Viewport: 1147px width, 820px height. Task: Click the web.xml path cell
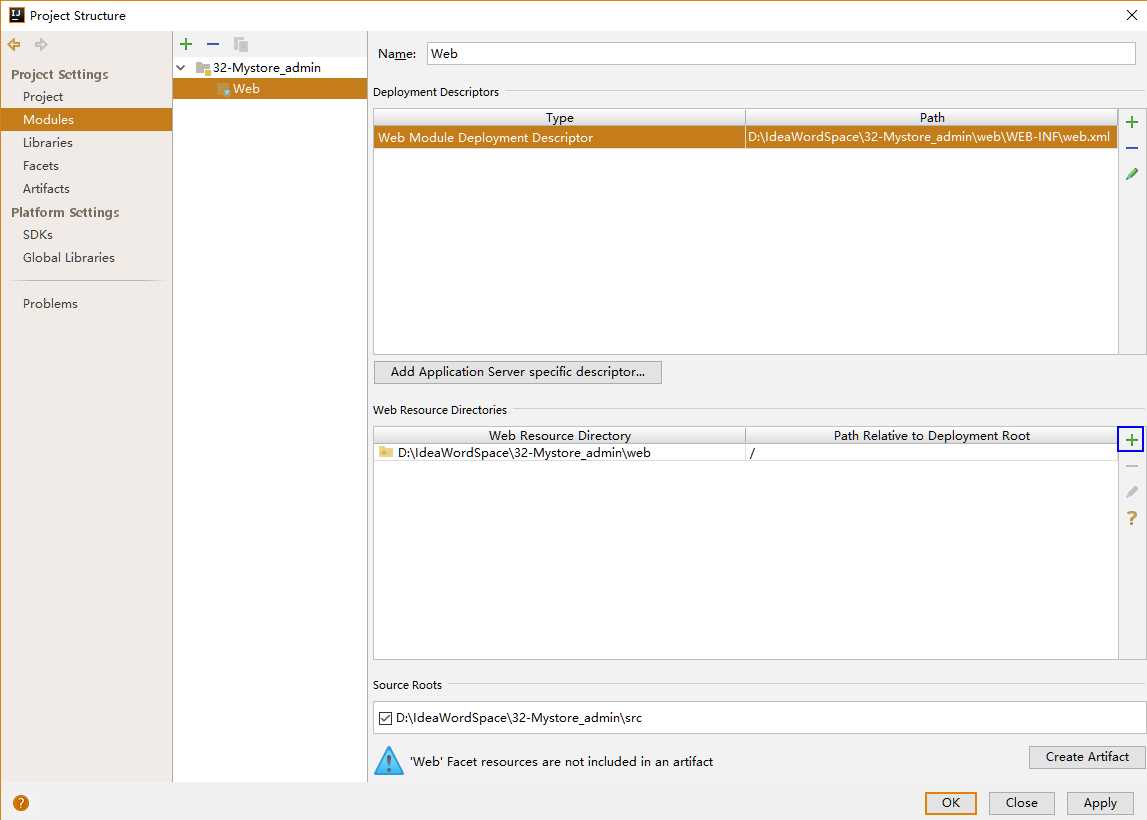[930, 137]
